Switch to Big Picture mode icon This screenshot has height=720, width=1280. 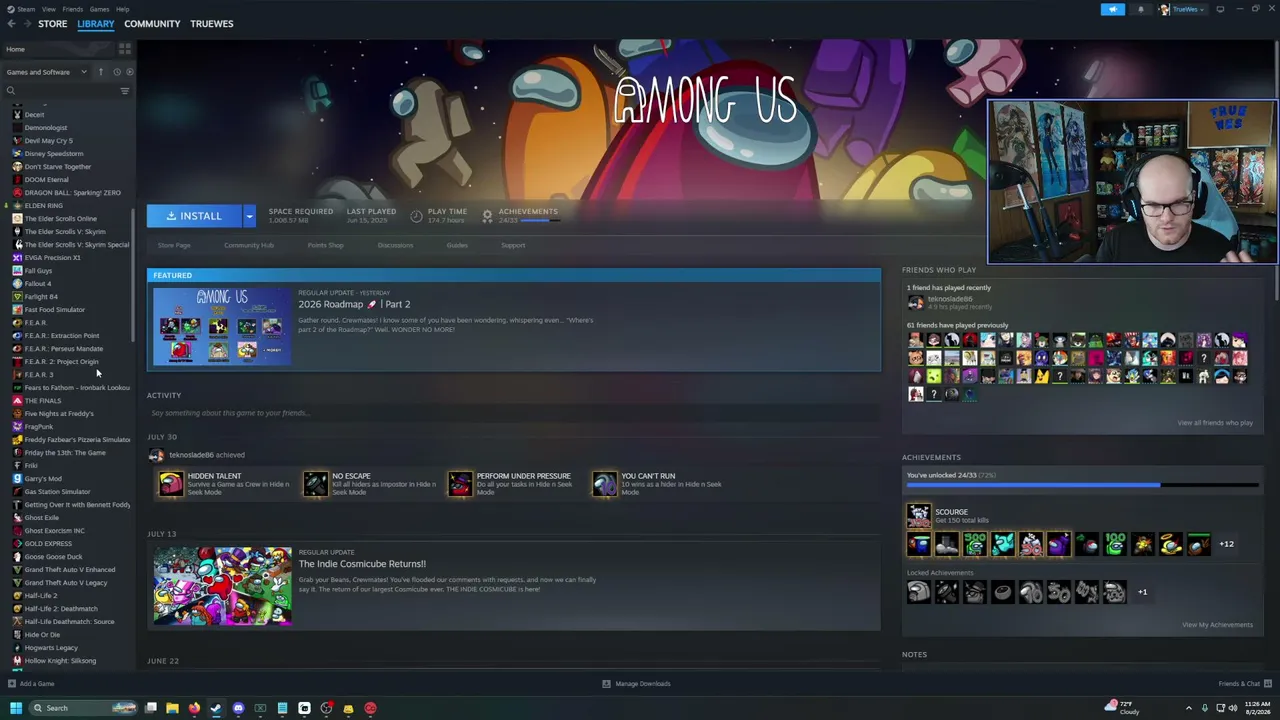tap(1220, 9)
